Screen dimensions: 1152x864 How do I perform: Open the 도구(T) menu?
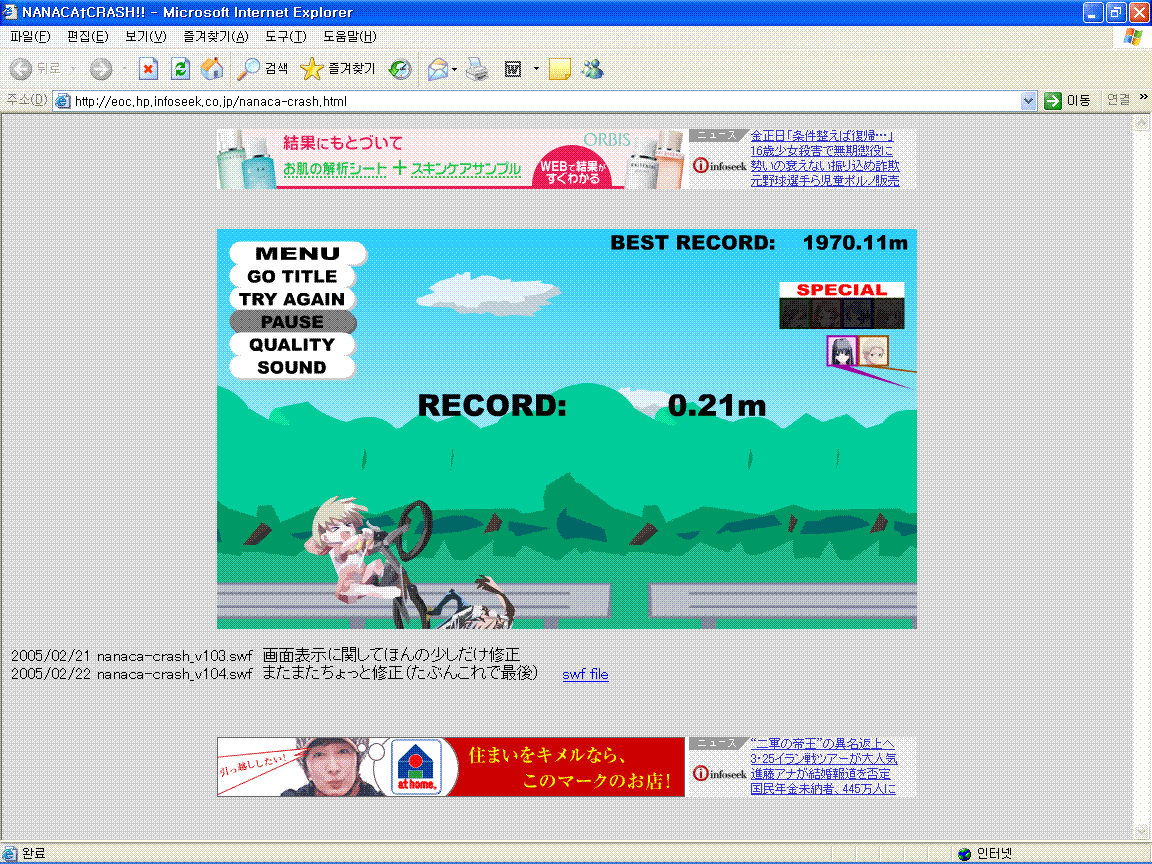click(285, 37)
